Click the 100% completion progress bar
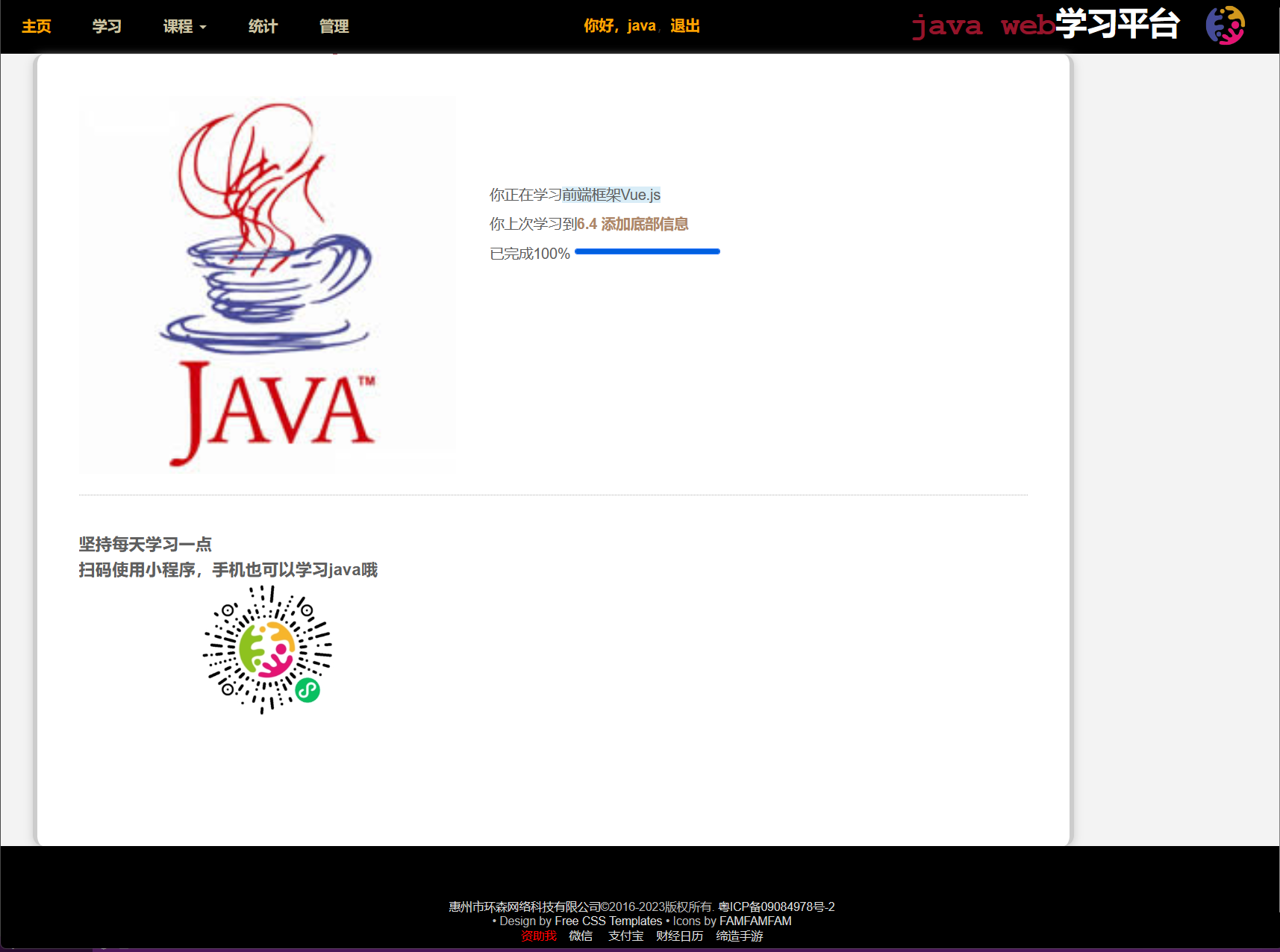The height and width of the screenshot is (952, 1280). [x=647, y=252]
